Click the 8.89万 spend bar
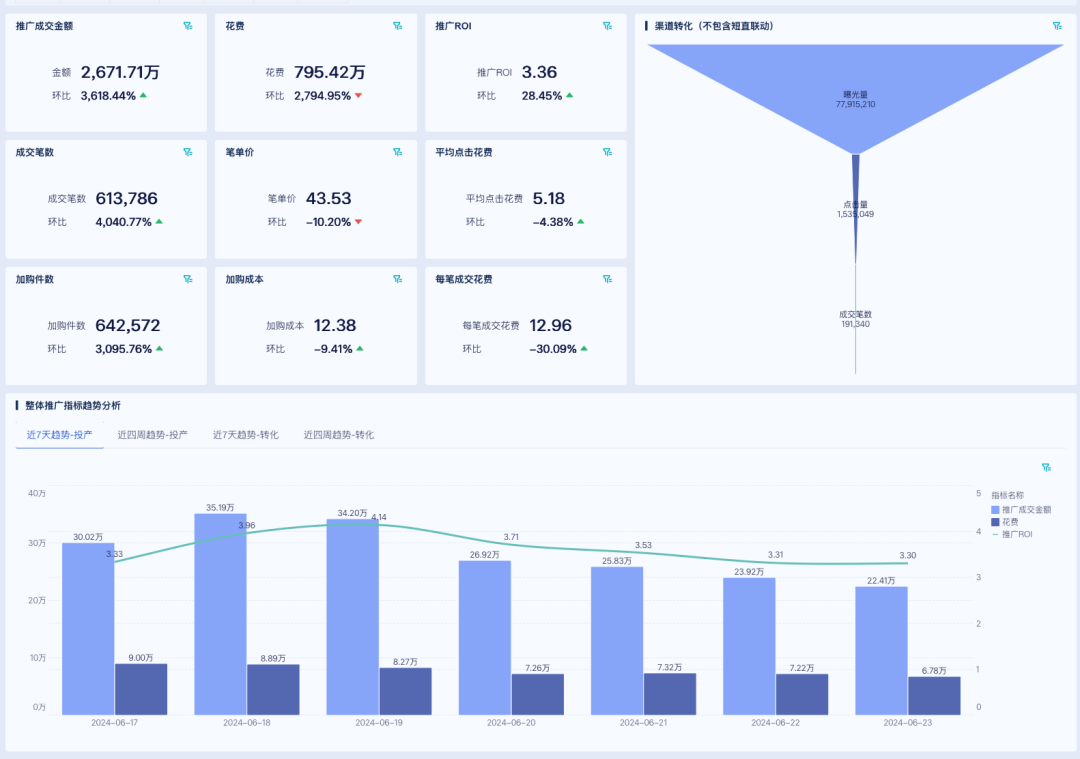 point(273,689)
